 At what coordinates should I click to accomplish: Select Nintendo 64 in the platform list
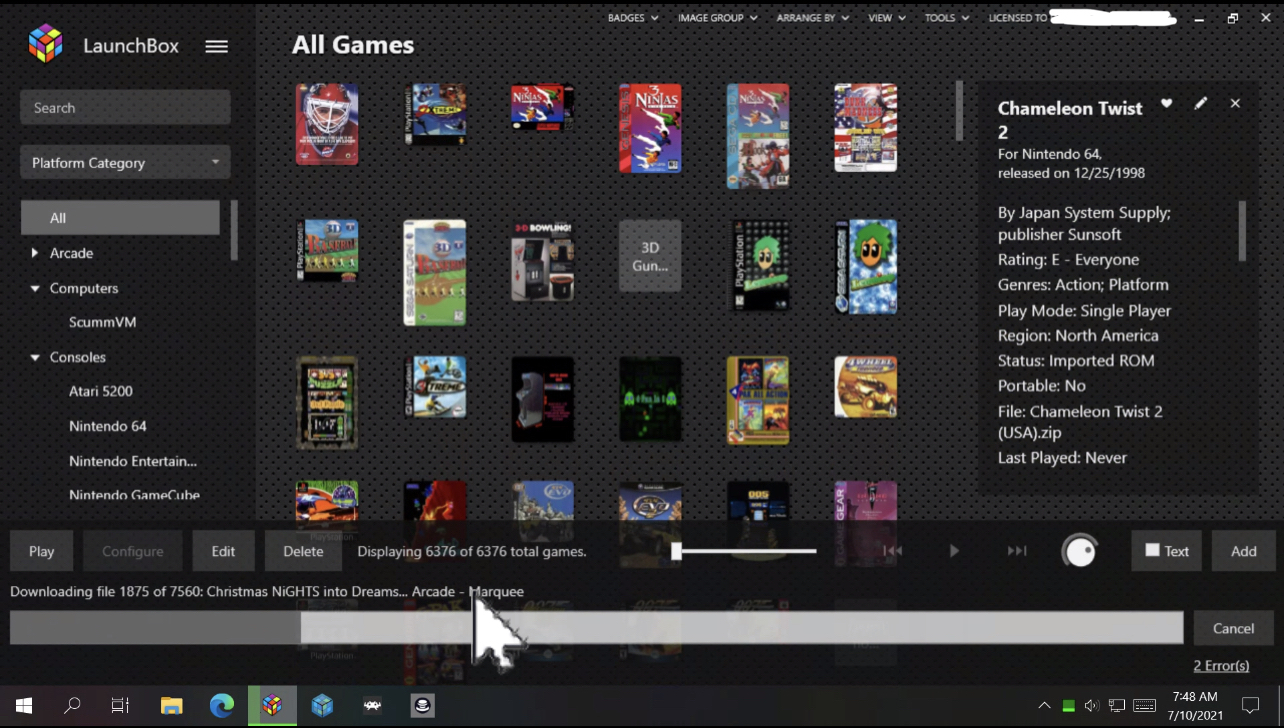[x=108, y=426]
